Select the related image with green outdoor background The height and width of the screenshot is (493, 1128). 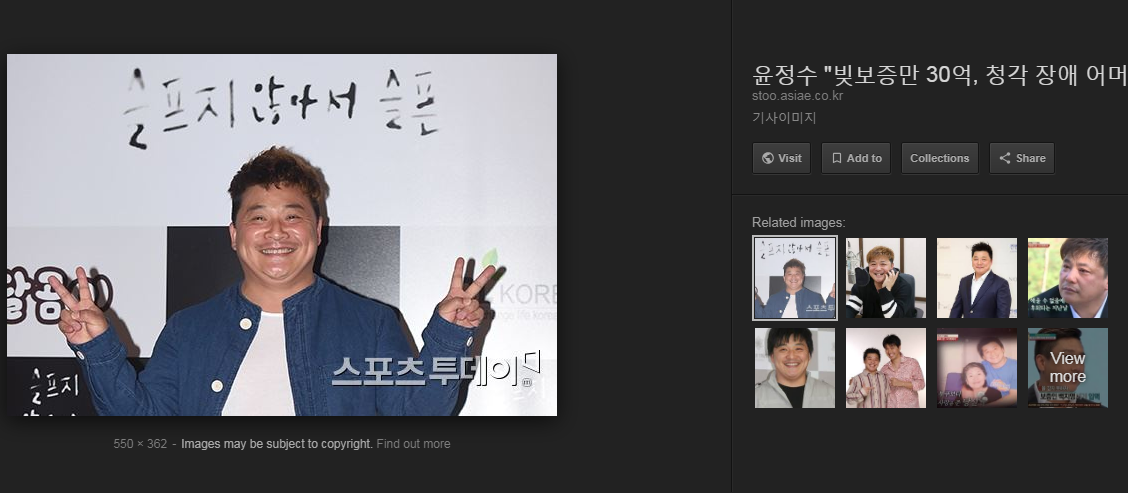(1068, 278)
